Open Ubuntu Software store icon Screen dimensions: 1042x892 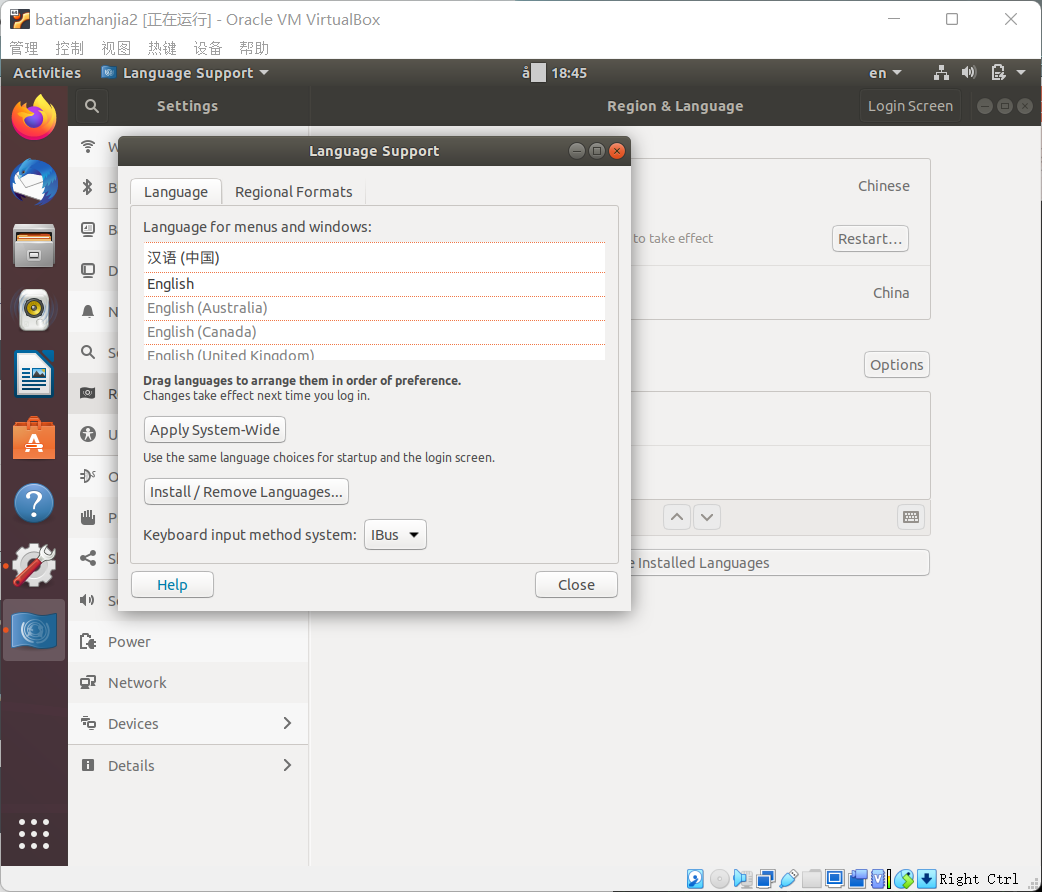[x=34, y=438]
